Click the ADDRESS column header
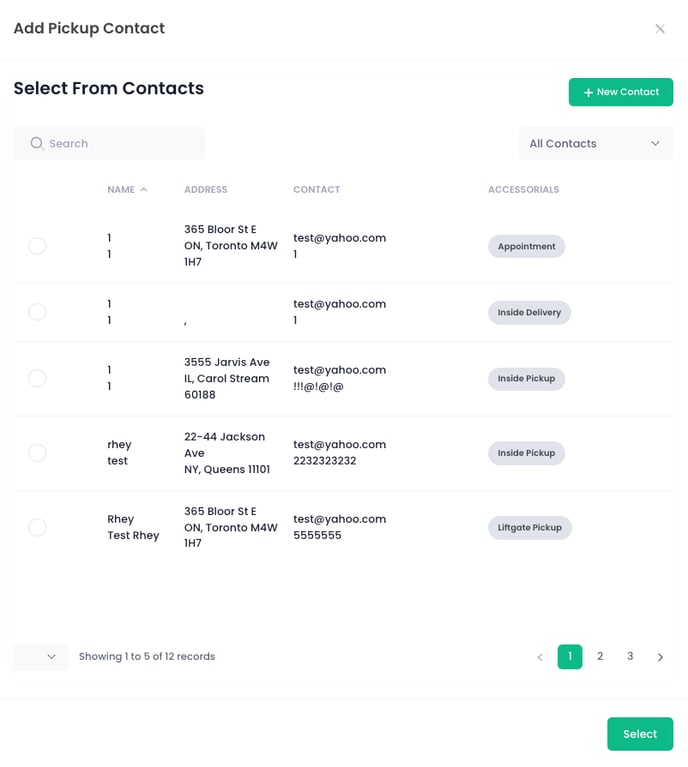The image size is (688, 767). (206, 189)
